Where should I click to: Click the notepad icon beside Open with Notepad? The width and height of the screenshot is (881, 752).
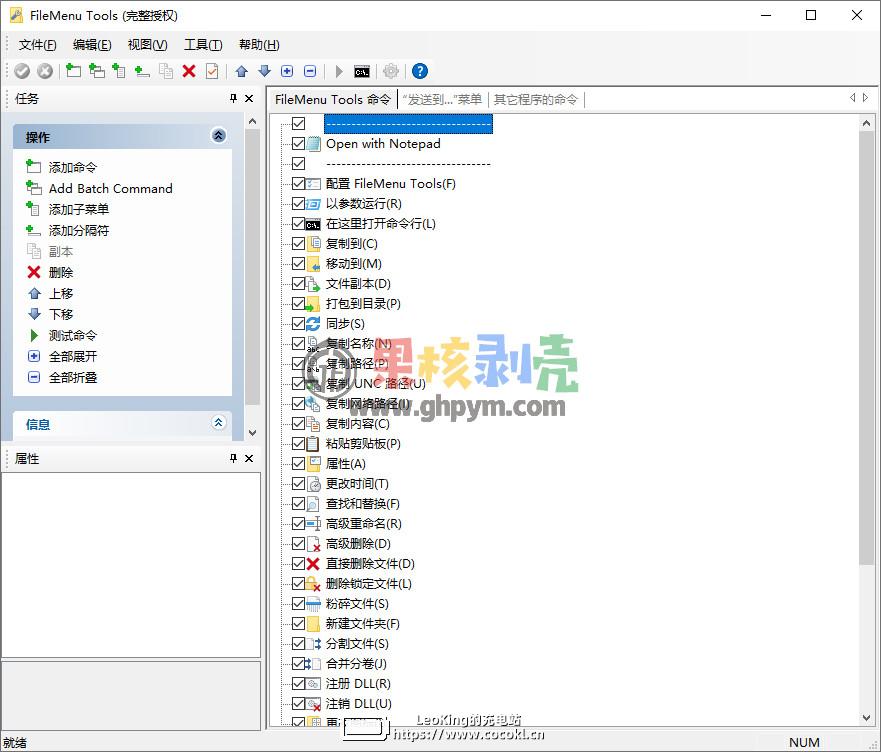tap(314, 144)
